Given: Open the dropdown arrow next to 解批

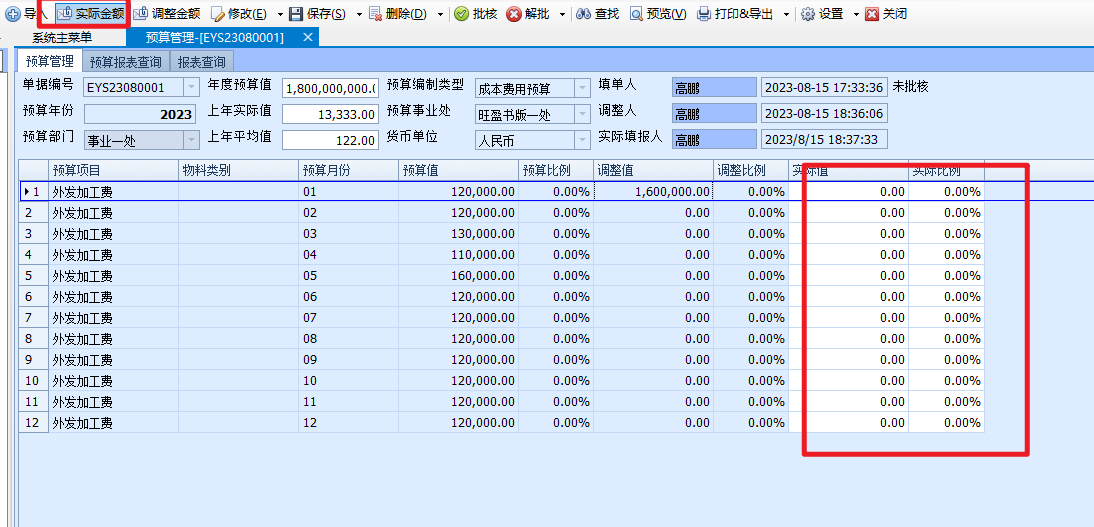Looking at the screenshot, I should [562, 14].
